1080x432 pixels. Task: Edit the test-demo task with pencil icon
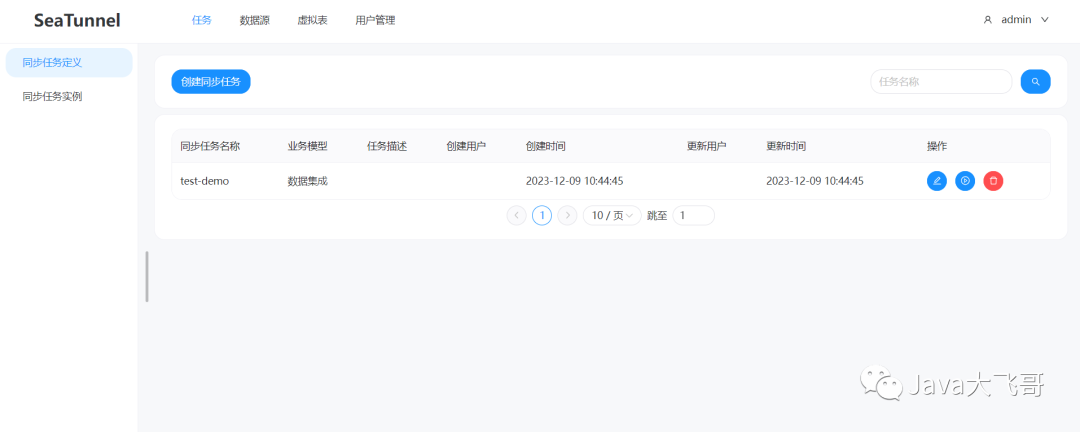pyautogui.click(x=937, y=181)
